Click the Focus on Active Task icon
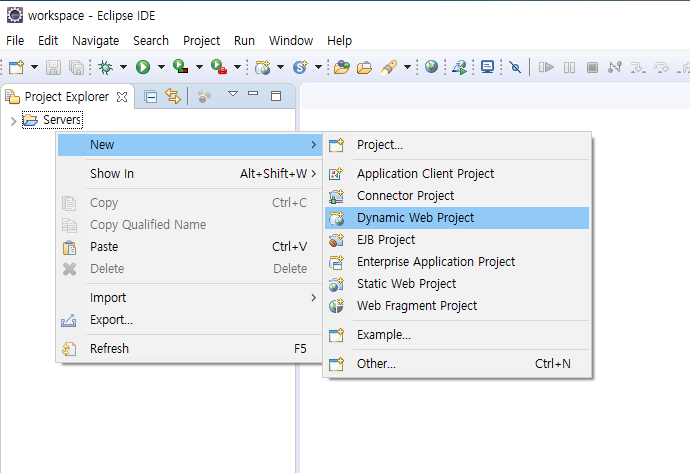The image size is (690, 473). [204, 96]
